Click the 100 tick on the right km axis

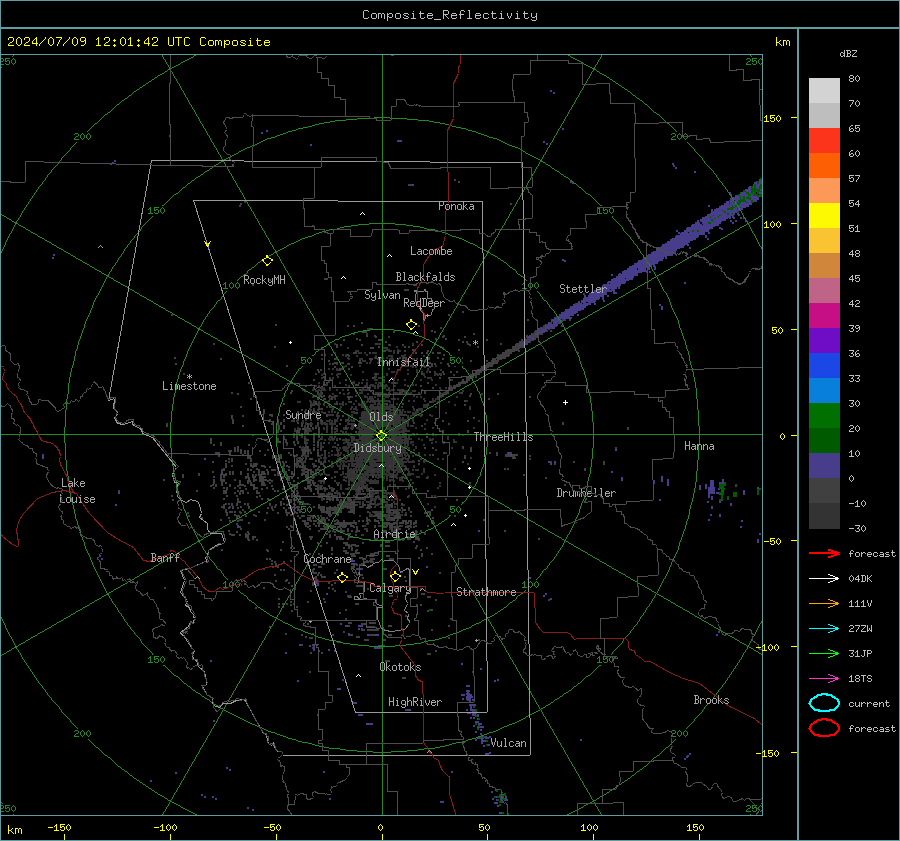pyautogui.click(x=773, y=224)
